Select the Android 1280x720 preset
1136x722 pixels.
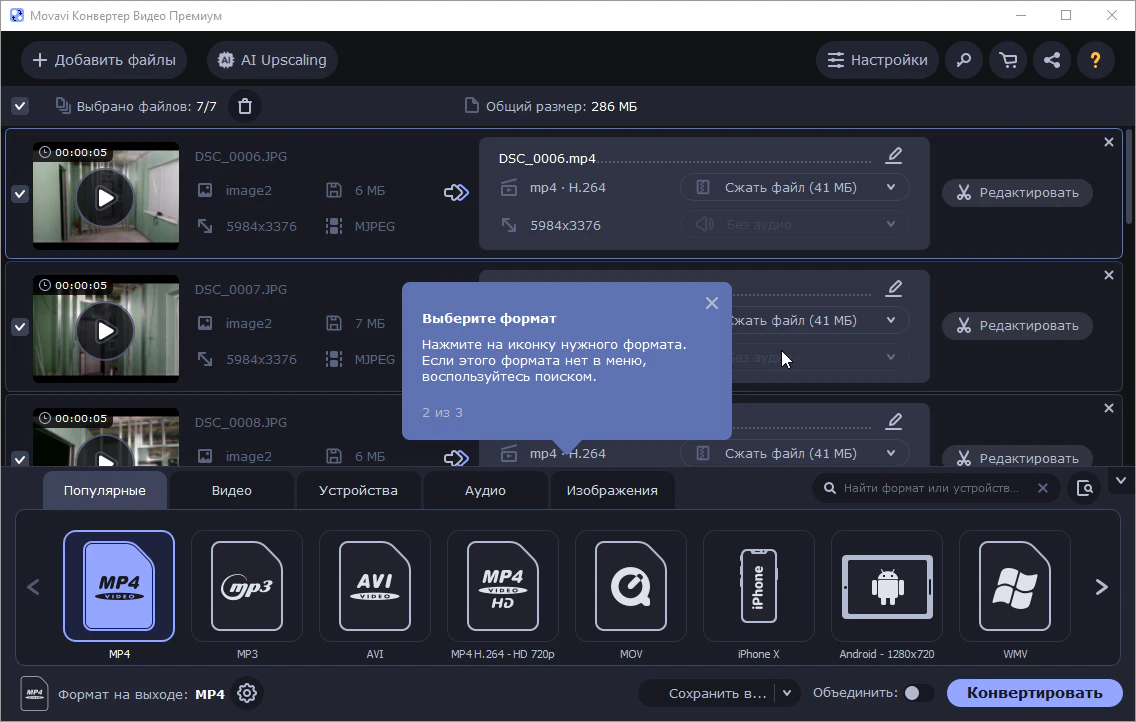click(886, 586)
